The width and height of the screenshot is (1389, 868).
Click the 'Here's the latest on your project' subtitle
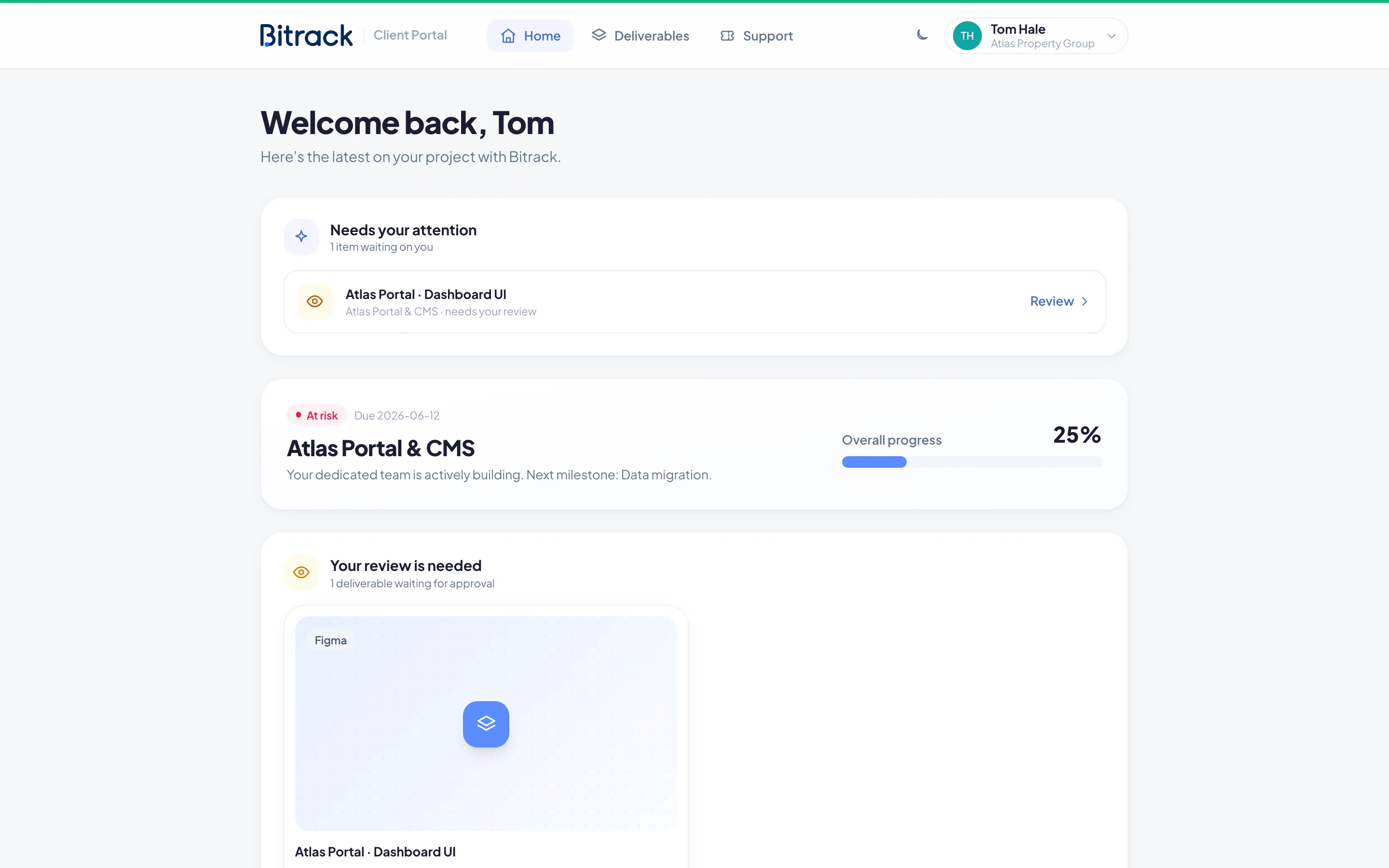pos(410,157)
